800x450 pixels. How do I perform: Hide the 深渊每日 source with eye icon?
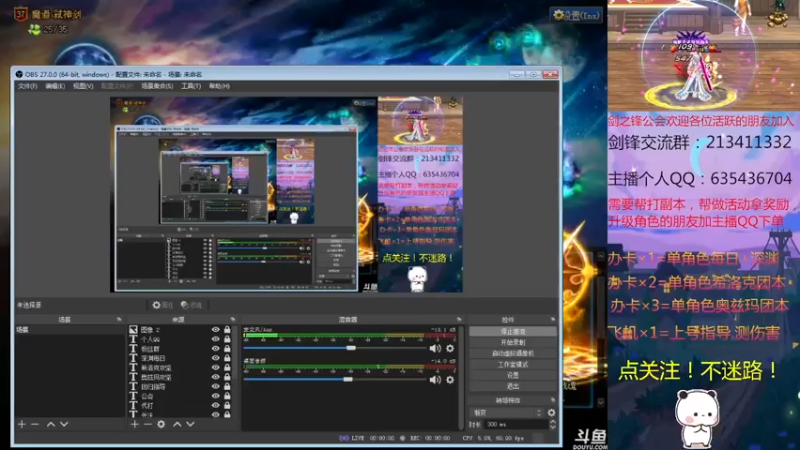click(x=215, y=358)
